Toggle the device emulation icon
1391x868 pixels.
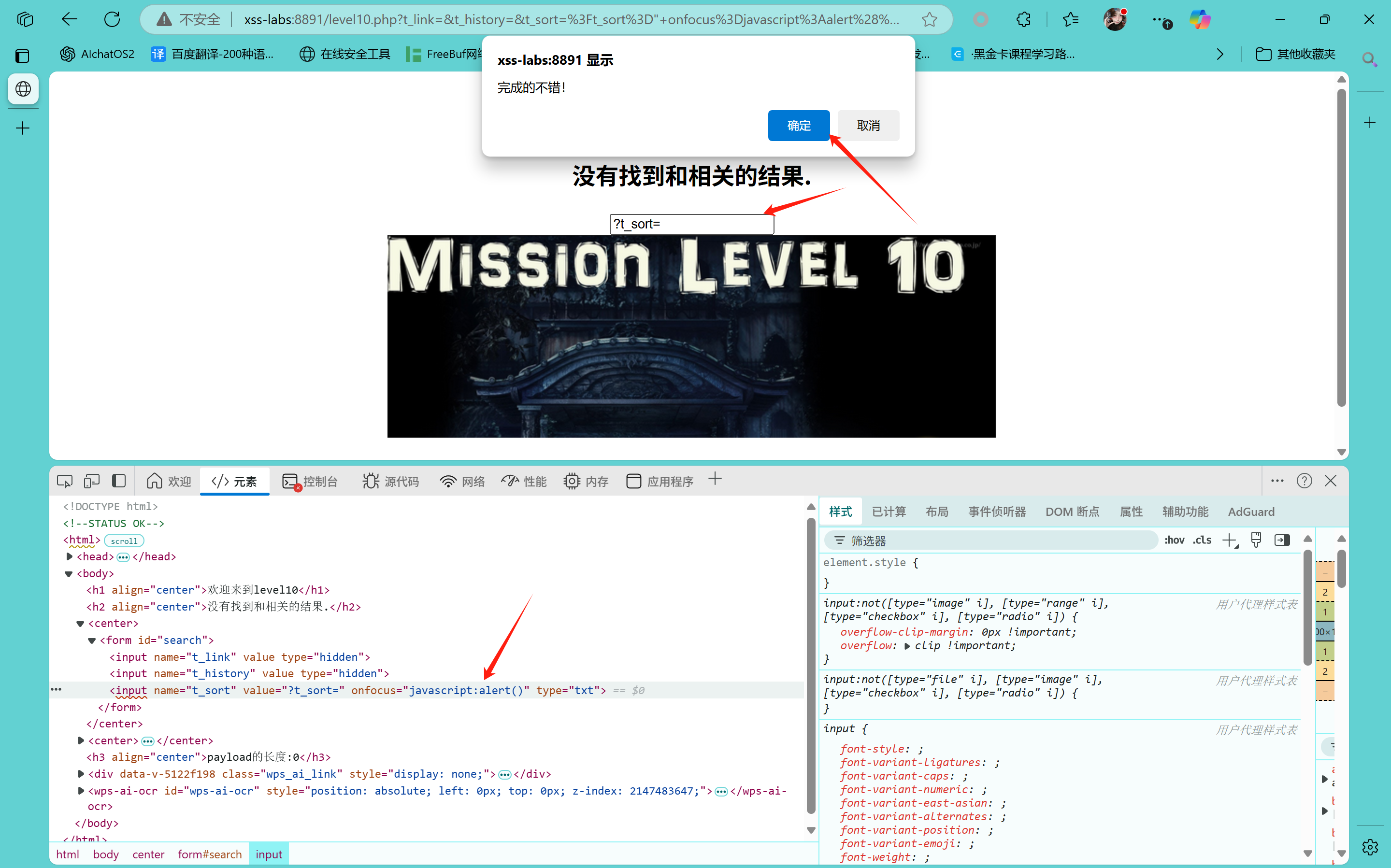point(91,481)
